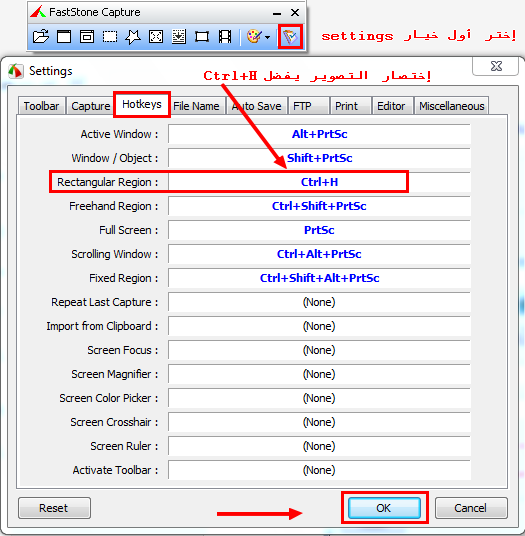Click the Active Window hotkey field
The image size is (525, 536).
point(319,134)
